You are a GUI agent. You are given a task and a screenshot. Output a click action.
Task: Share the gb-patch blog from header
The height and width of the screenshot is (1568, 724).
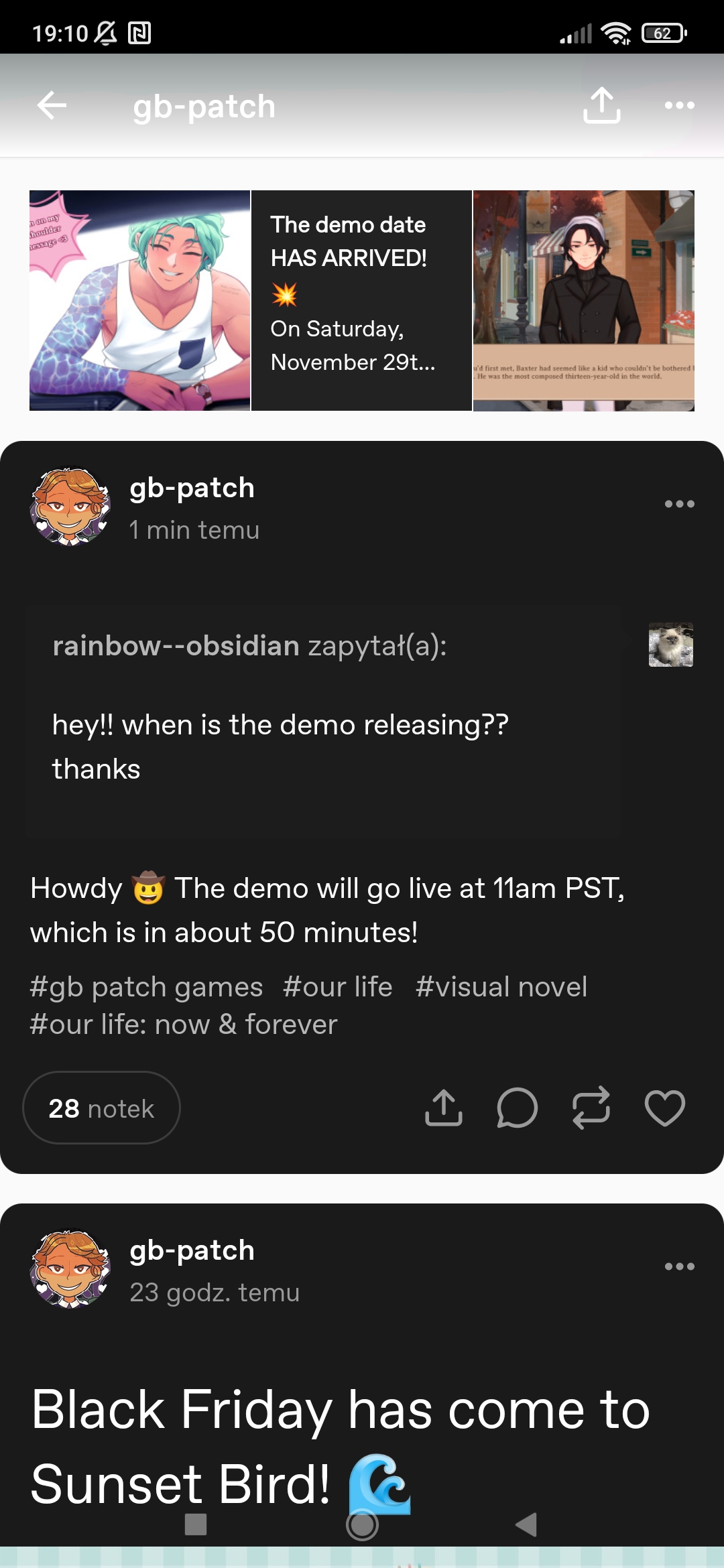point(601,105)
